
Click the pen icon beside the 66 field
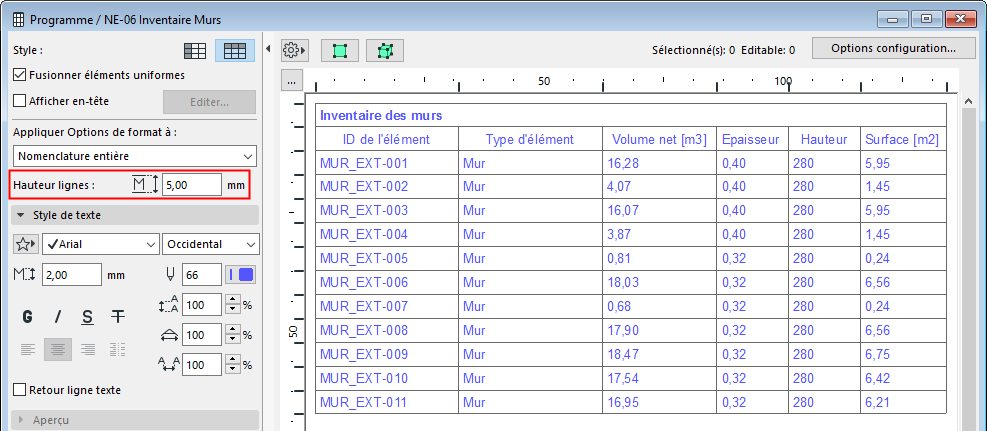click(169, 275)
